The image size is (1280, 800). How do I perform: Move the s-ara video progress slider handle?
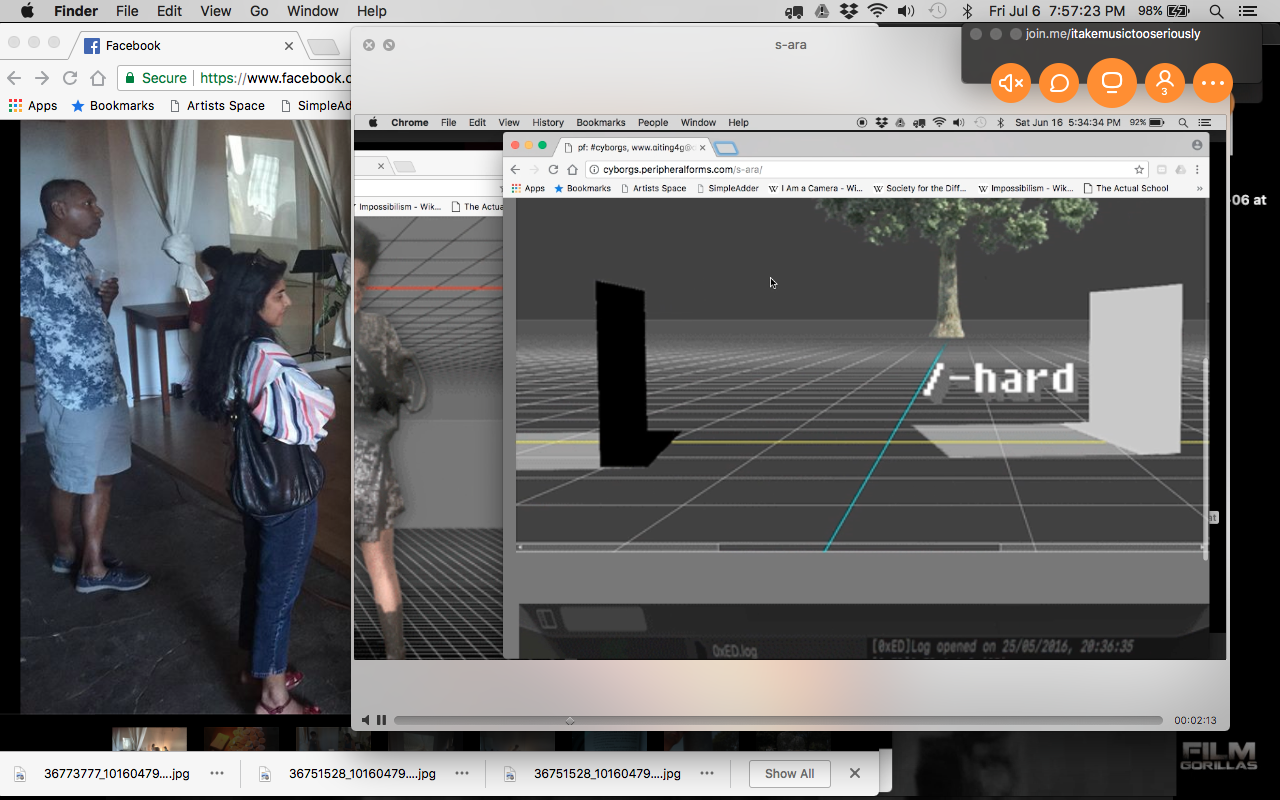click(570, 720)
